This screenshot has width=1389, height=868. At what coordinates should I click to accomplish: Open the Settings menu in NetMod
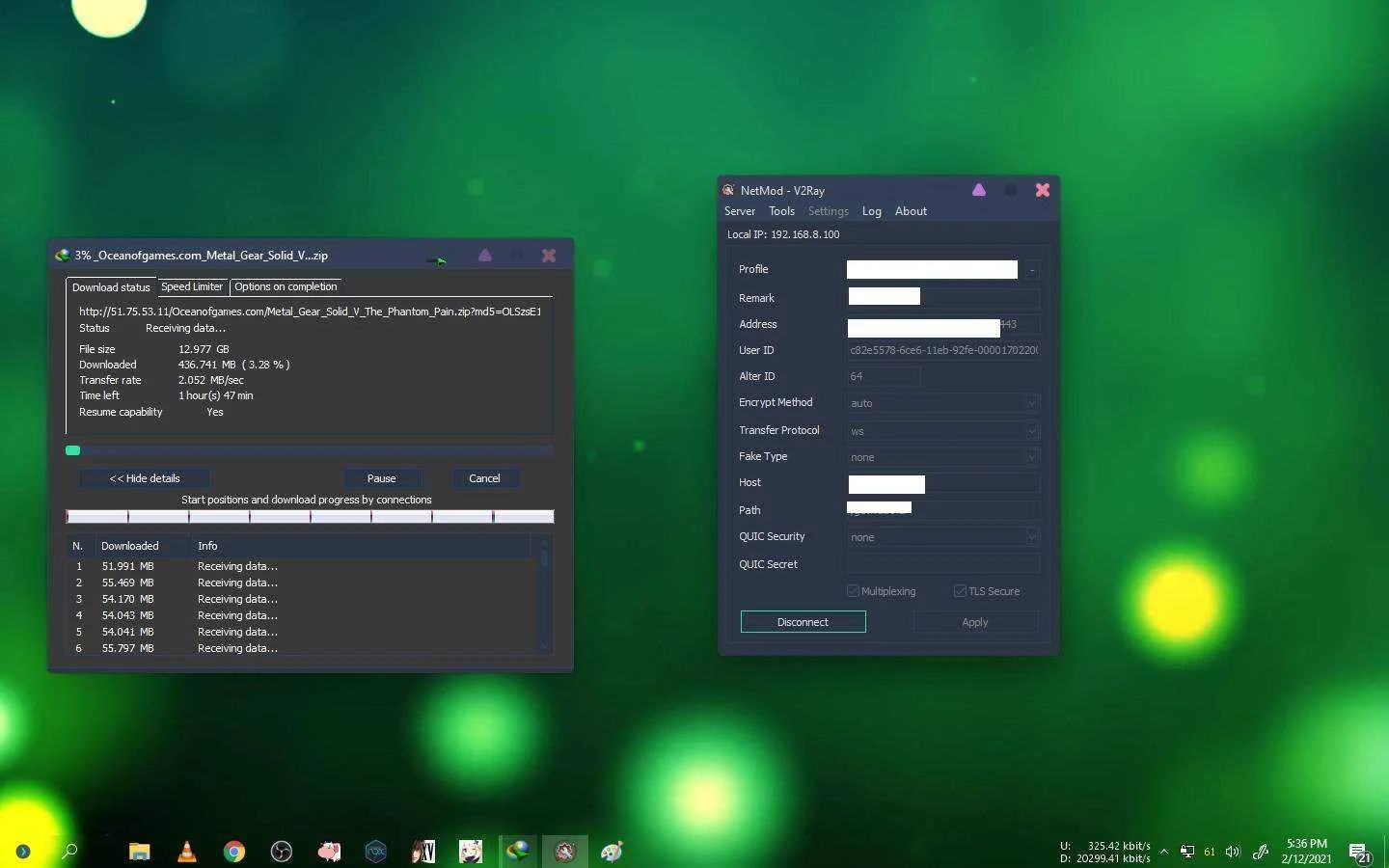(x=829, y=211)
